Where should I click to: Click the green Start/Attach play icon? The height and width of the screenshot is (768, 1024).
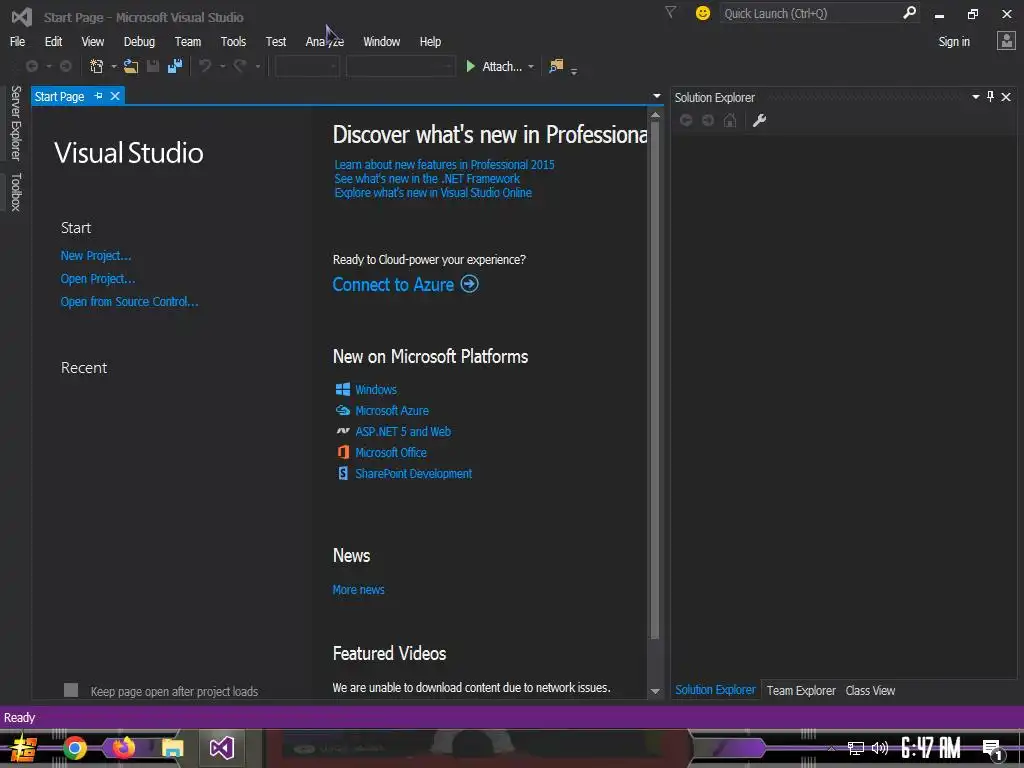[470, 66]
